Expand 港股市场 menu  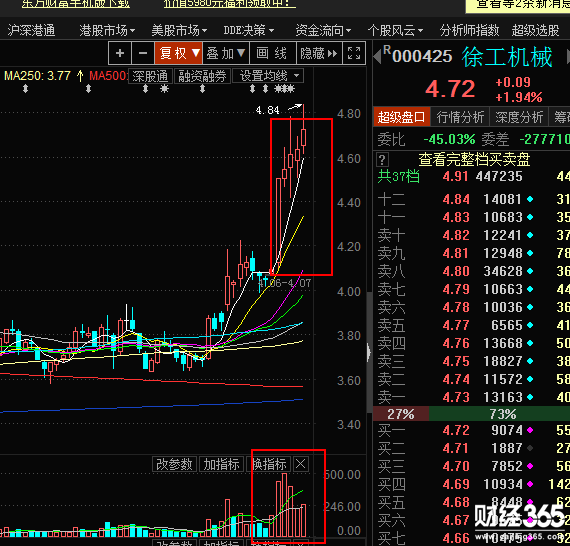[107, 30]
